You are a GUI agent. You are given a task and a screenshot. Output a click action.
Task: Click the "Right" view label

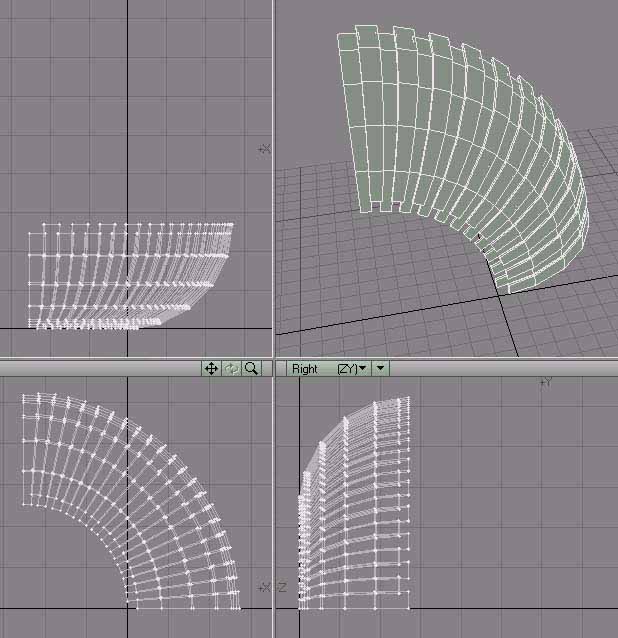click(x=305, y=368)
